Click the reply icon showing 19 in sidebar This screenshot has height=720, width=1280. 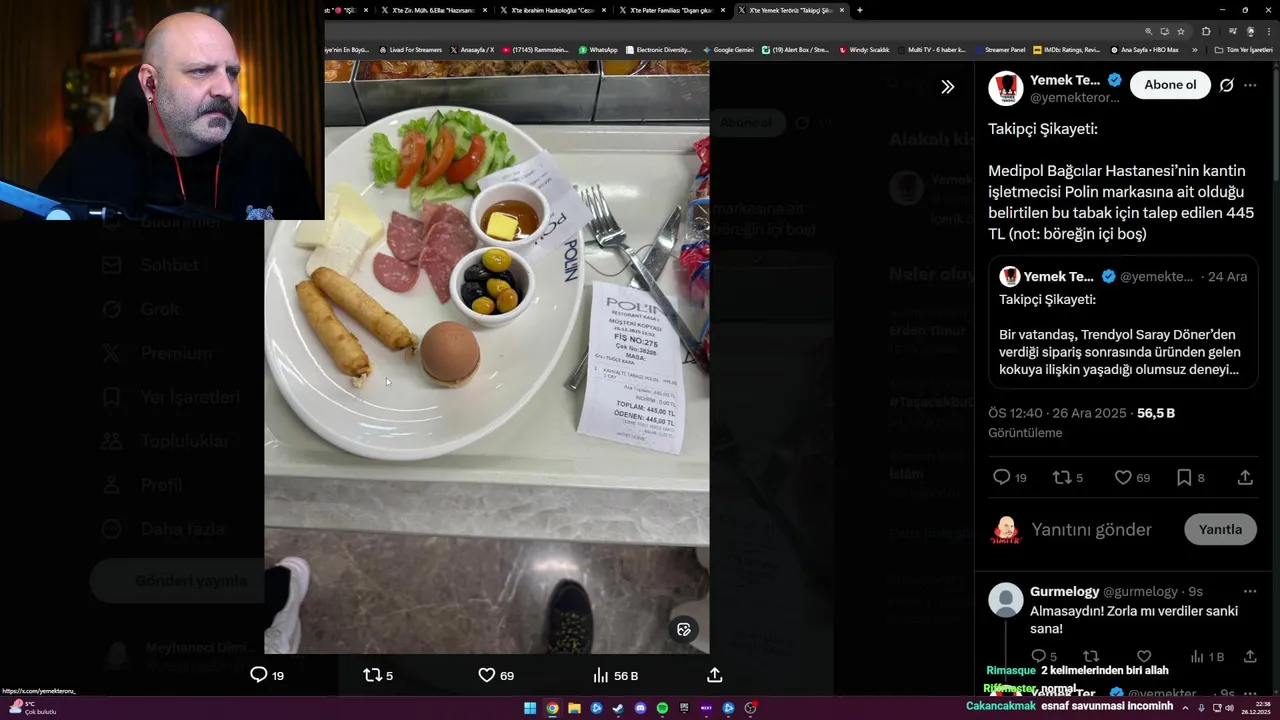coord(1002,478)
